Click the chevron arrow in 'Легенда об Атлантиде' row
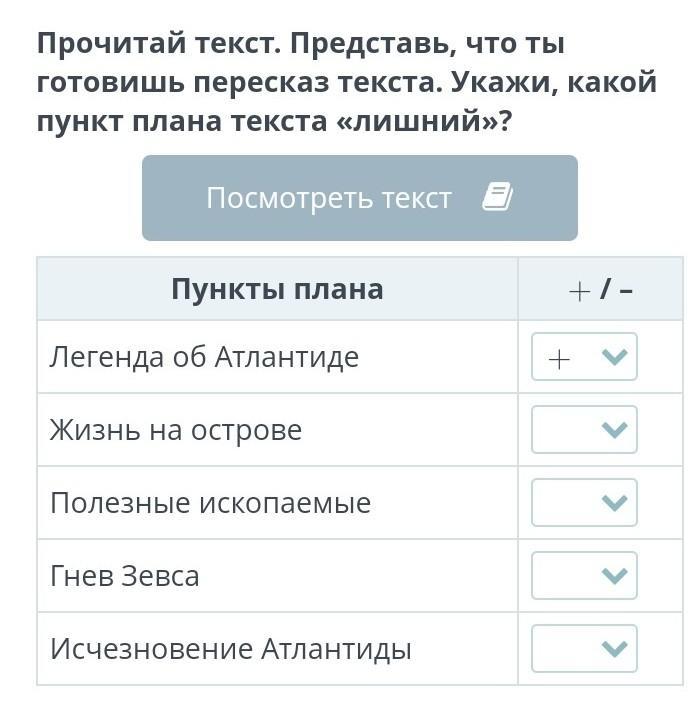 [614, 357]
